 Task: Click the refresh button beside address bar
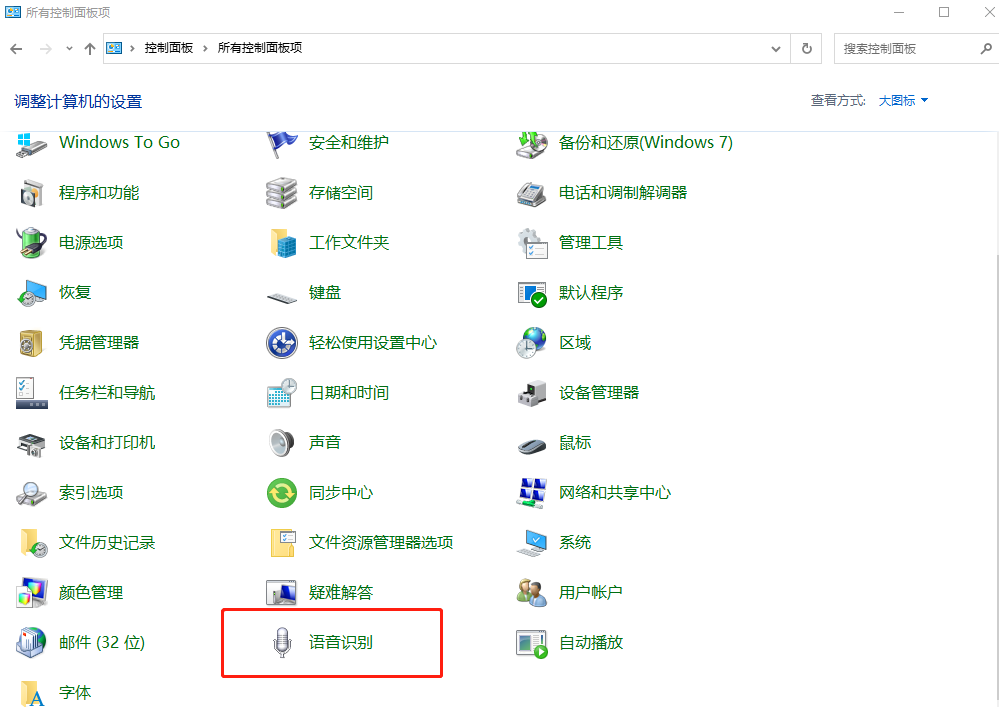tap(807, 48)
